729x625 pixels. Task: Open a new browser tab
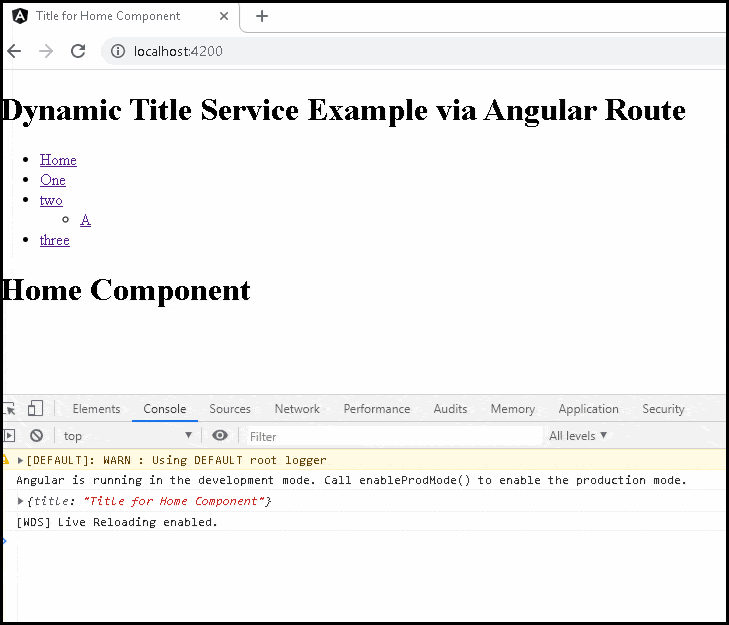pyautogui.click(x=262, y=16)
